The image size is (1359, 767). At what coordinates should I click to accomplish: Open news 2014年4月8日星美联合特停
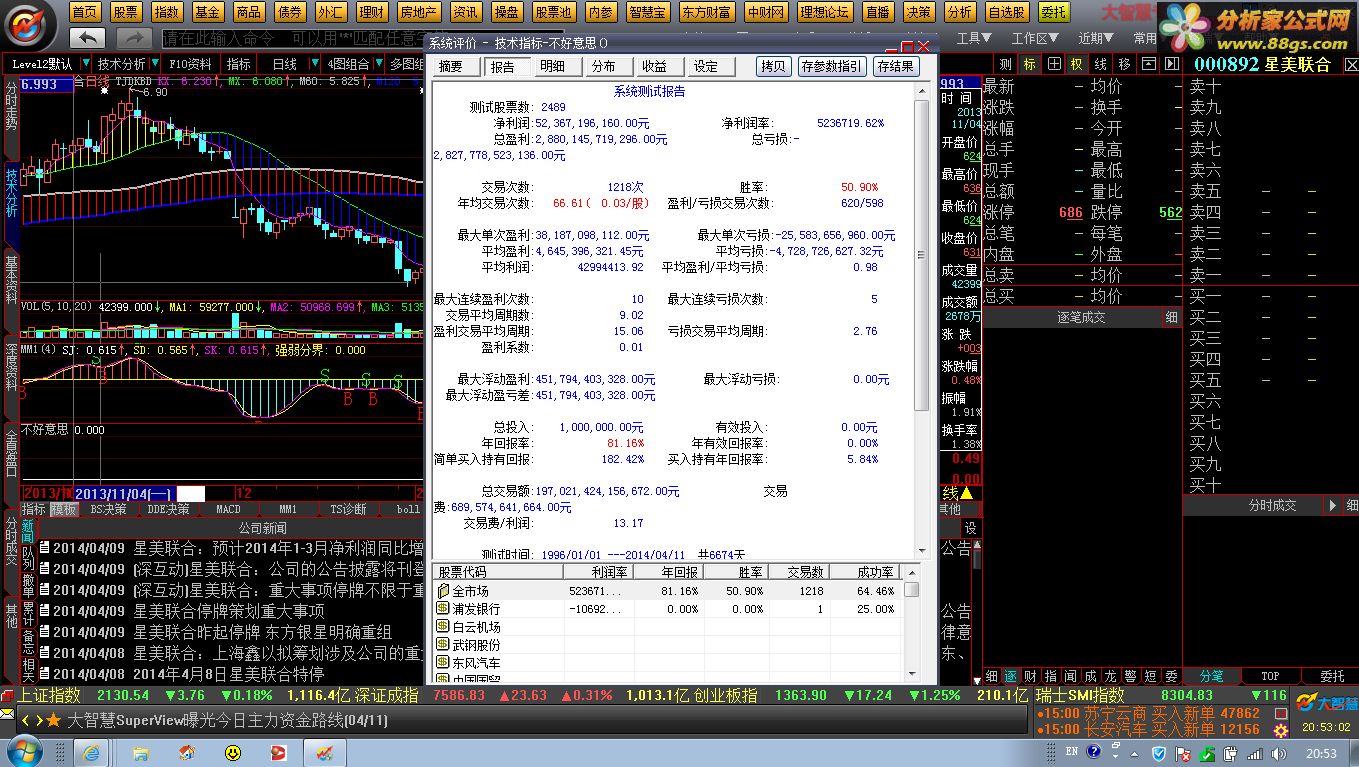coord(229,674)
